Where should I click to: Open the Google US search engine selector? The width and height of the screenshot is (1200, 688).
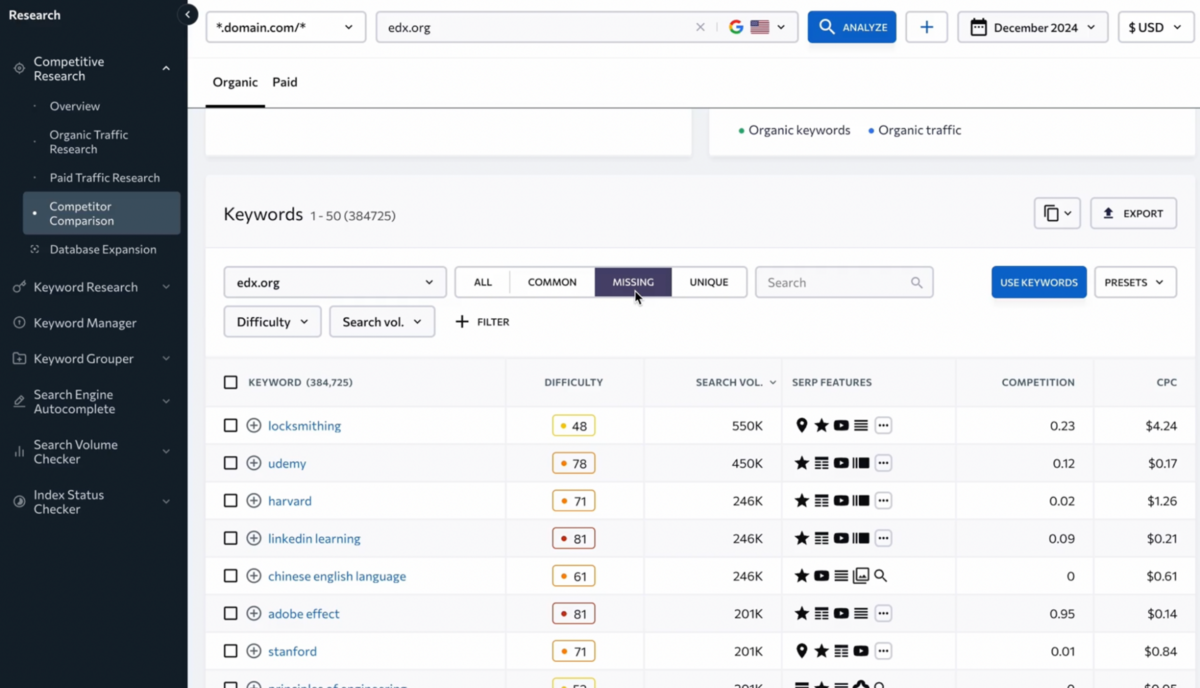[757, 28]
